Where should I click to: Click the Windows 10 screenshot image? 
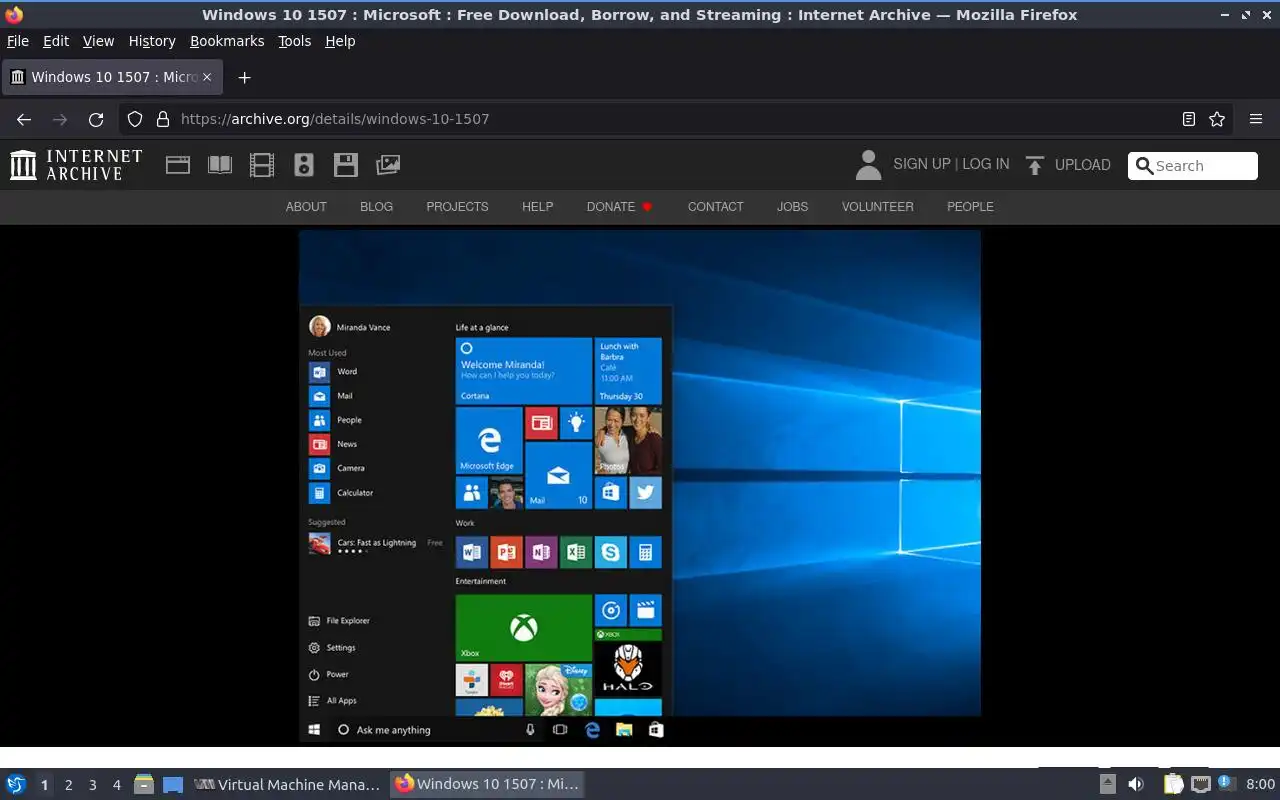pyautogui.click(x=640, y=486)
